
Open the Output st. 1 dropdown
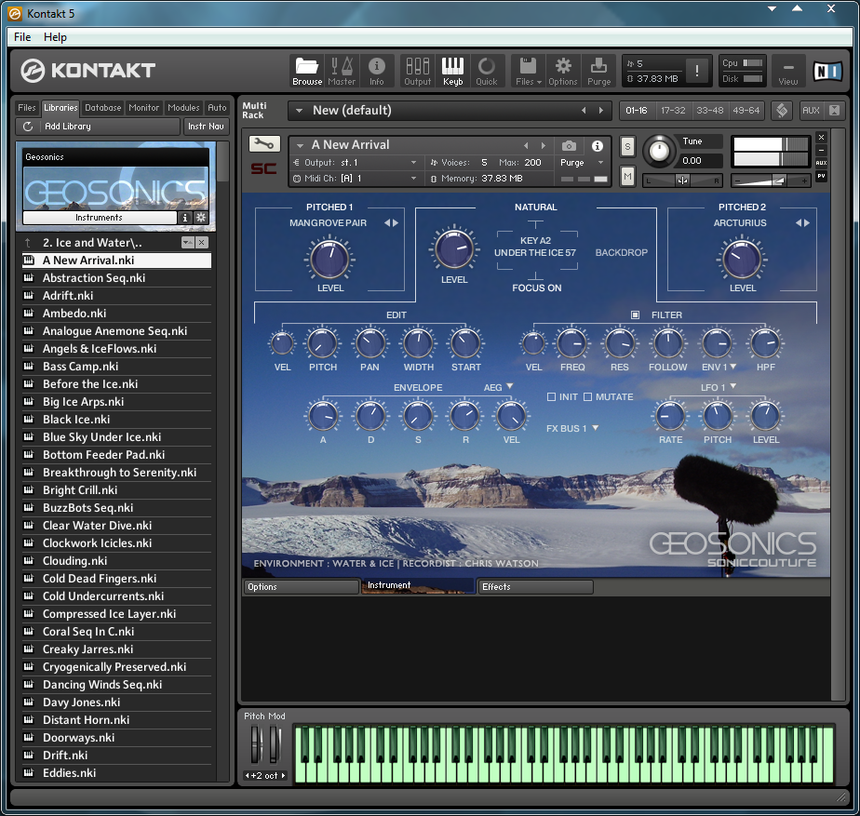pyautogui.click(x=355, y=163)
